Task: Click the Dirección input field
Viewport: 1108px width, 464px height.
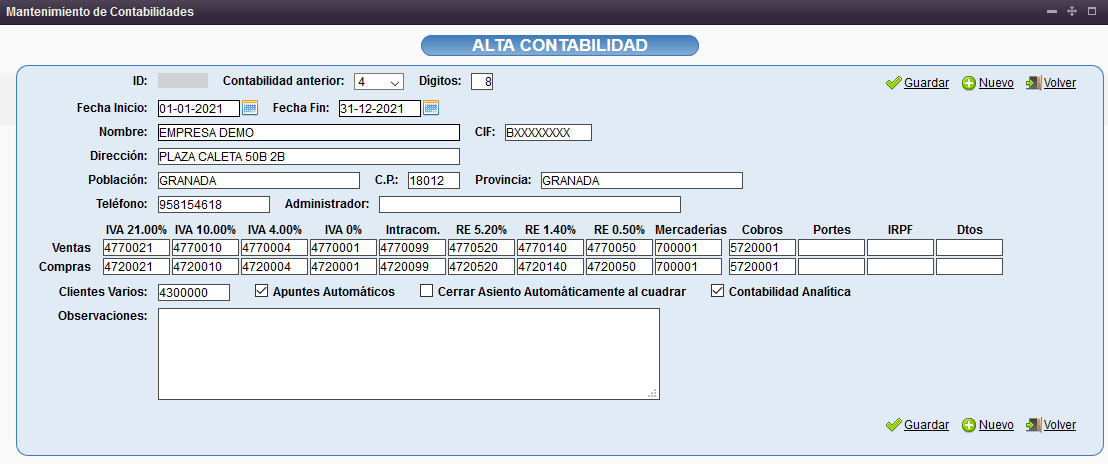Action: tap(309, 157)
